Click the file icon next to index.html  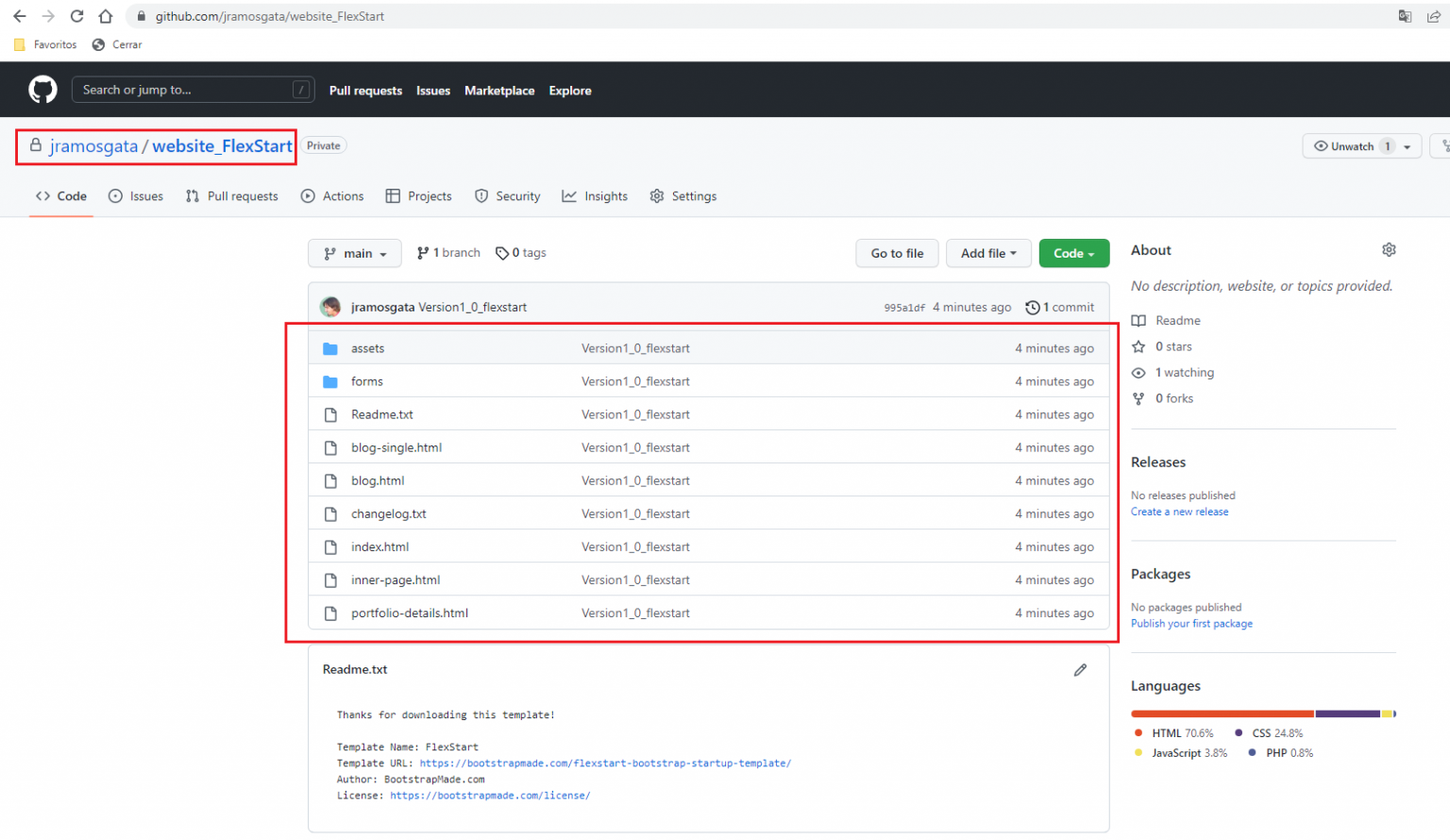pyautogui.click(x=330, y=547)
